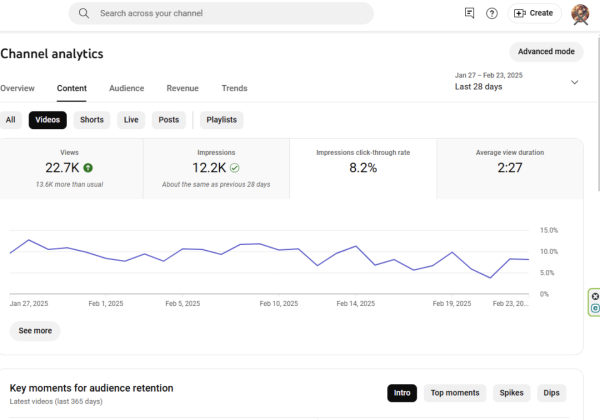Select the Shorts content filter chip
Image resolution: width=600 pixels, height=420 pixels.
pos(92,120)
